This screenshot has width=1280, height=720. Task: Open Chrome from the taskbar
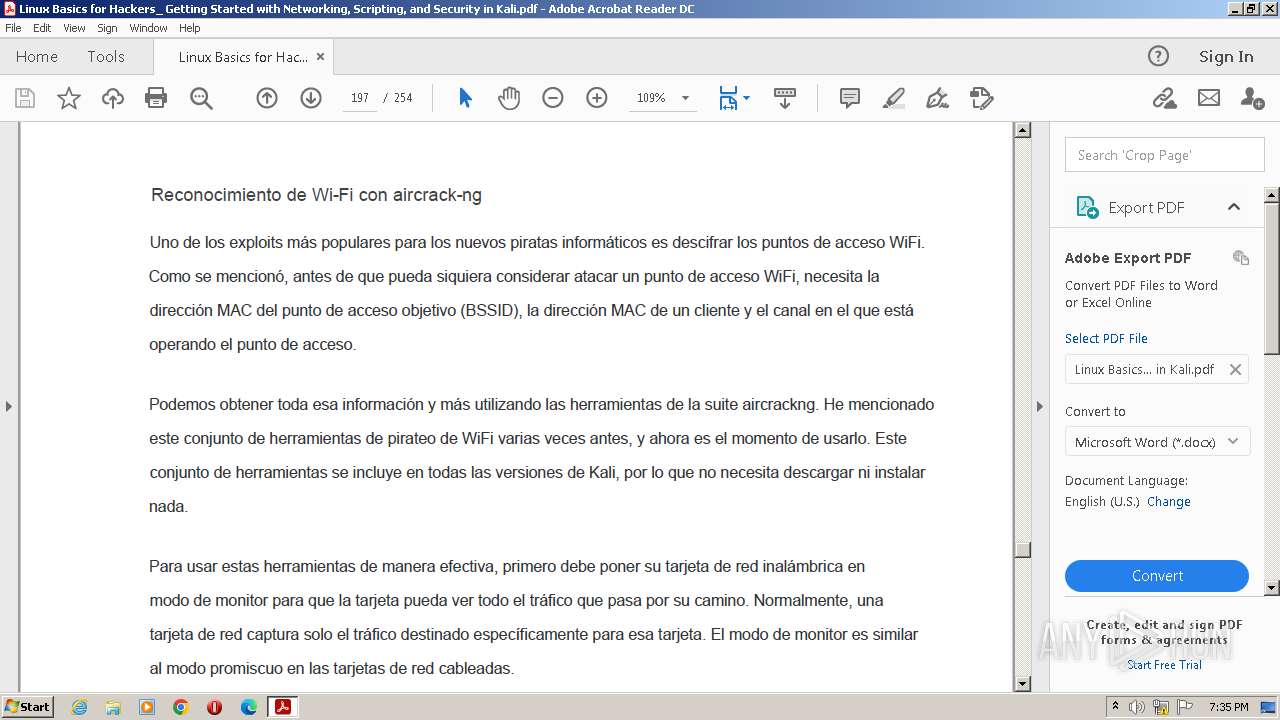tap(181, 707)
